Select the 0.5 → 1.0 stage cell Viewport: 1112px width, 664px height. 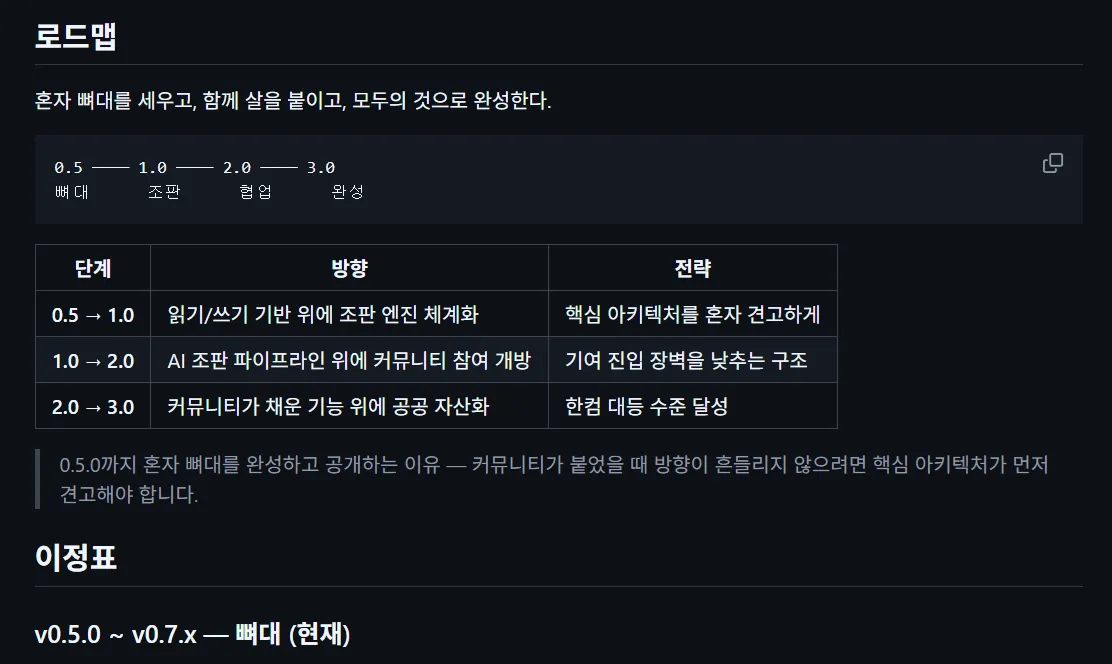pos(92,314)
